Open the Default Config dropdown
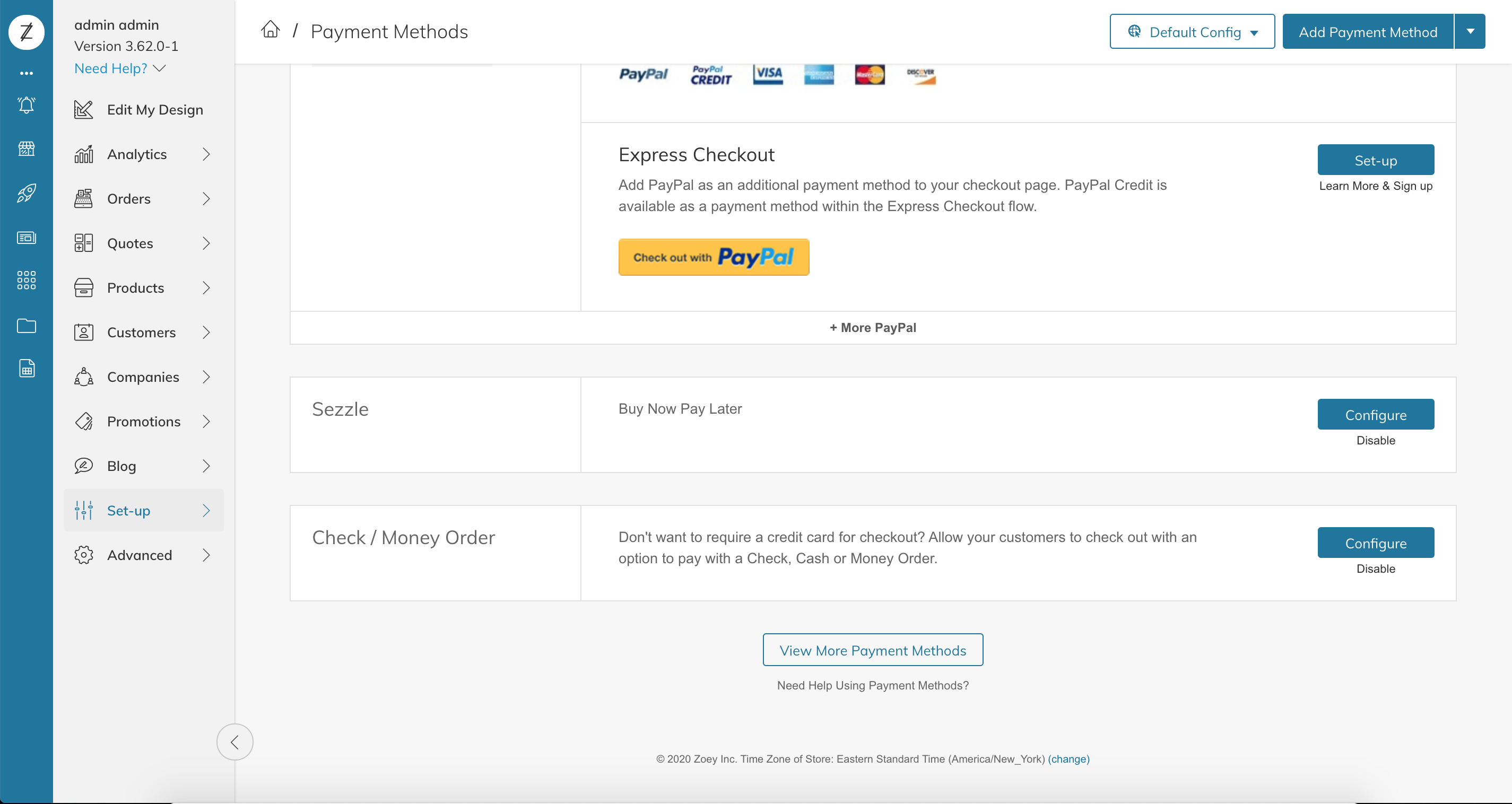This screenshot has height=804, width=1512. point(1192,32)
